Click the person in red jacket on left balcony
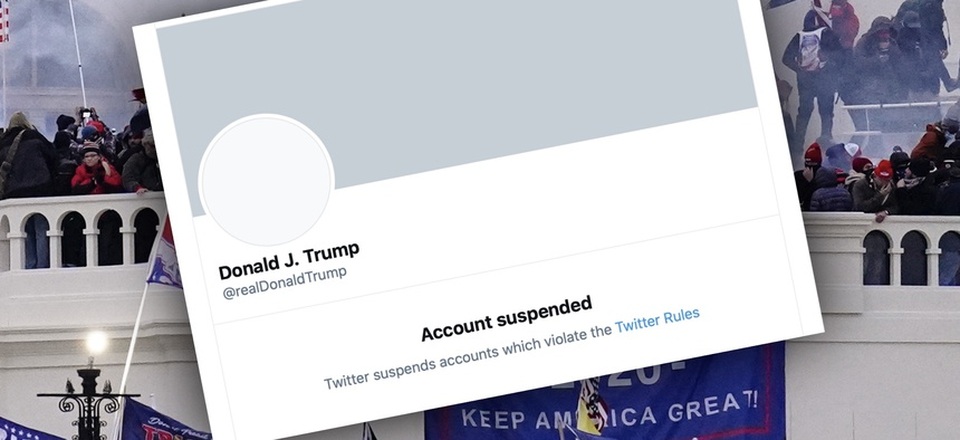Viewport: 960px width, 440px height. pos(95,171)
